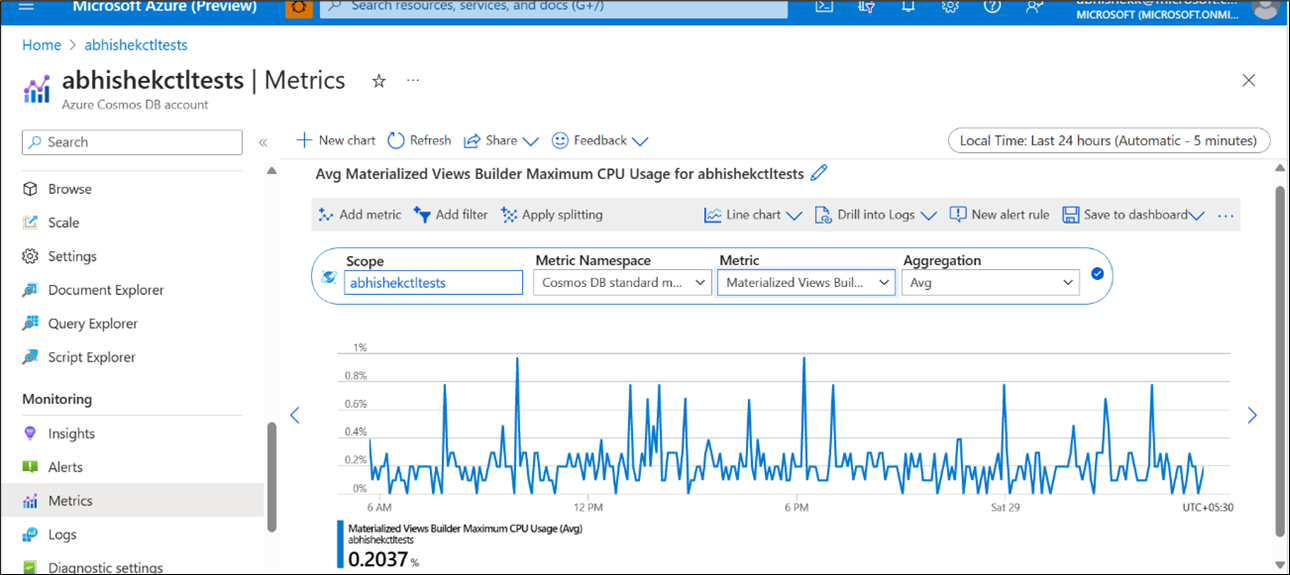Image resolution: width=1290 pixels, height=575 pixels.
Task: Open the Feedback dropdown
Action: (x=600, y=141)
